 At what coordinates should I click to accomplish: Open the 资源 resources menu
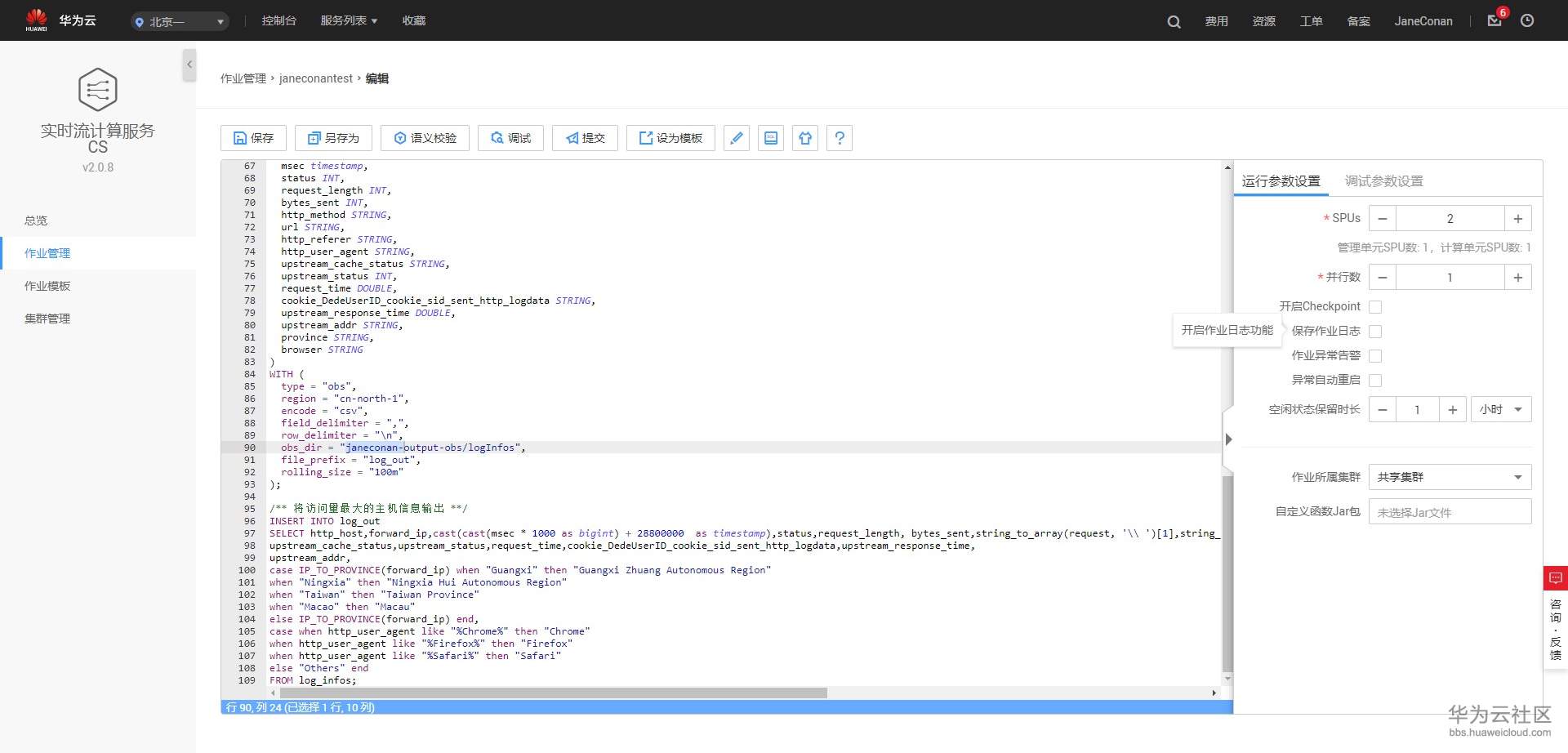click(x=1264, y=21)
